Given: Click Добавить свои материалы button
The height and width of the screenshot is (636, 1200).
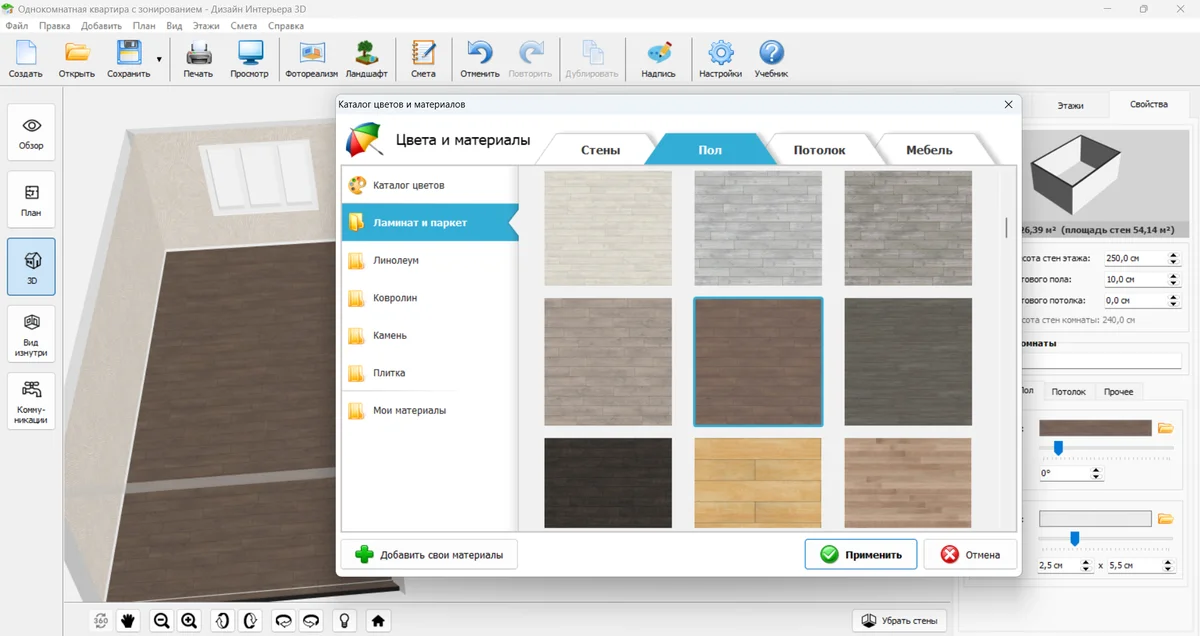Looking at the screenshot, I should 429,554.
